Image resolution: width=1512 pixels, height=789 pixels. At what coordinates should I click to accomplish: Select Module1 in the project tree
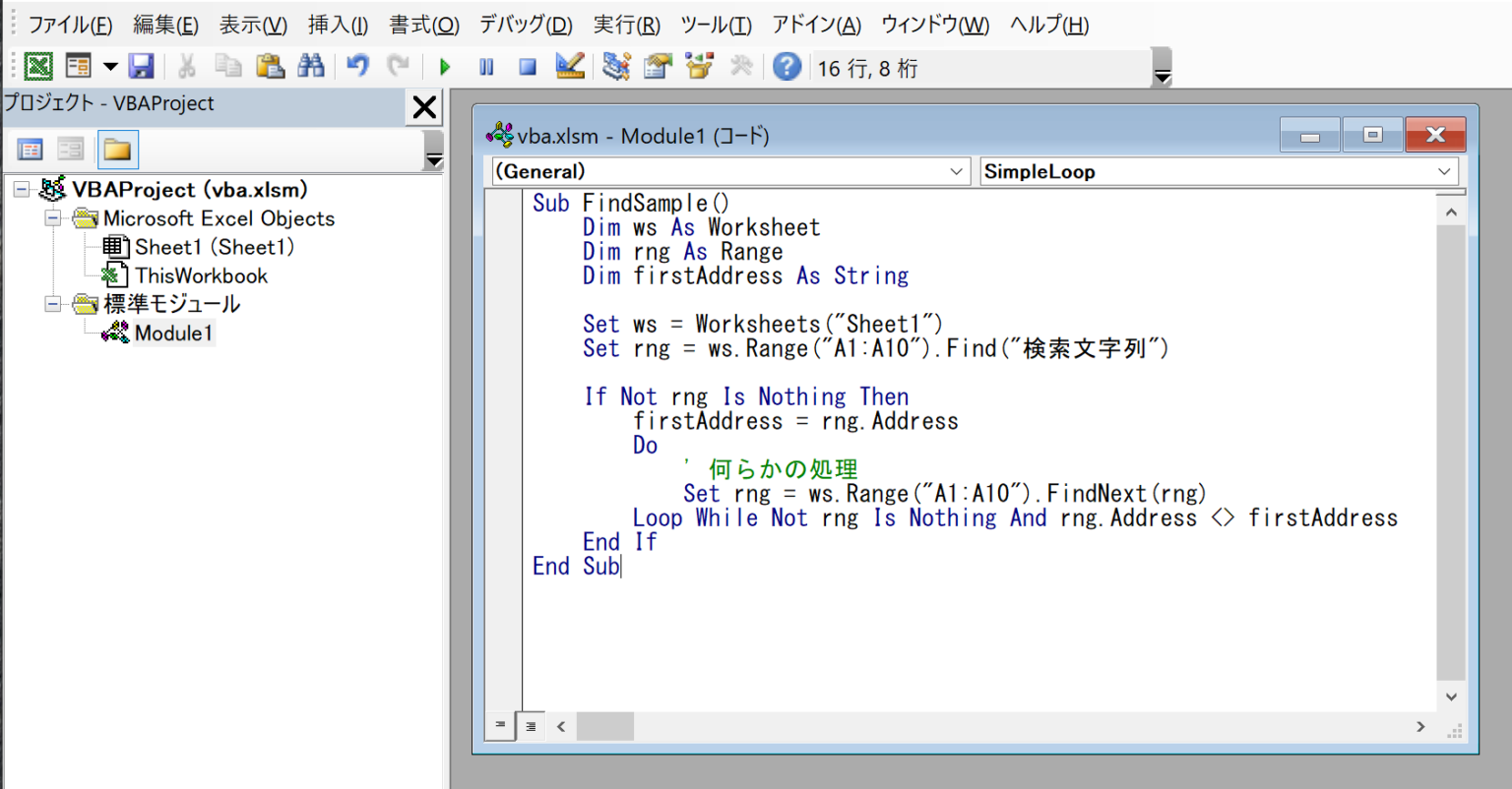coord(173,333)
